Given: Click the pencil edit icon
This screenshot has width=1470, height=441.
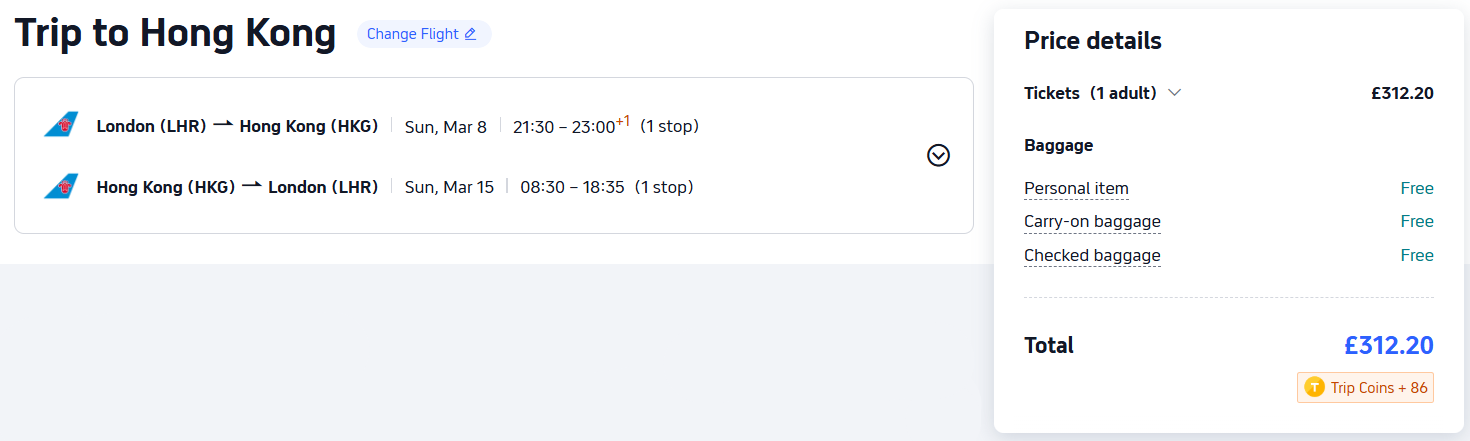Looking at the screenshot, I should coord(470,34).
